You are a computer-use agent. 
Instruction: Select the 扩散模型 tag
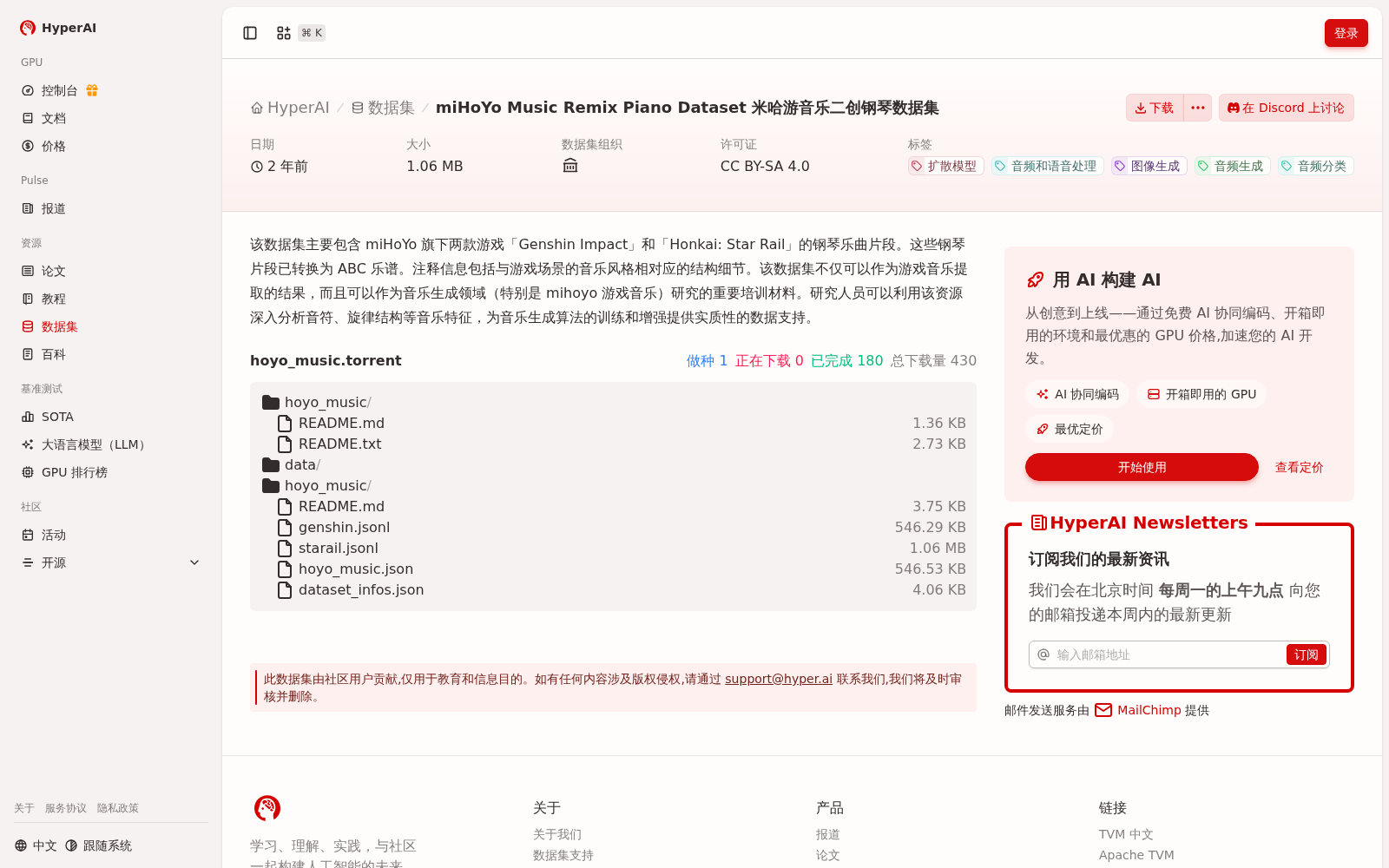pyautogui.click(x=945, y=166)
